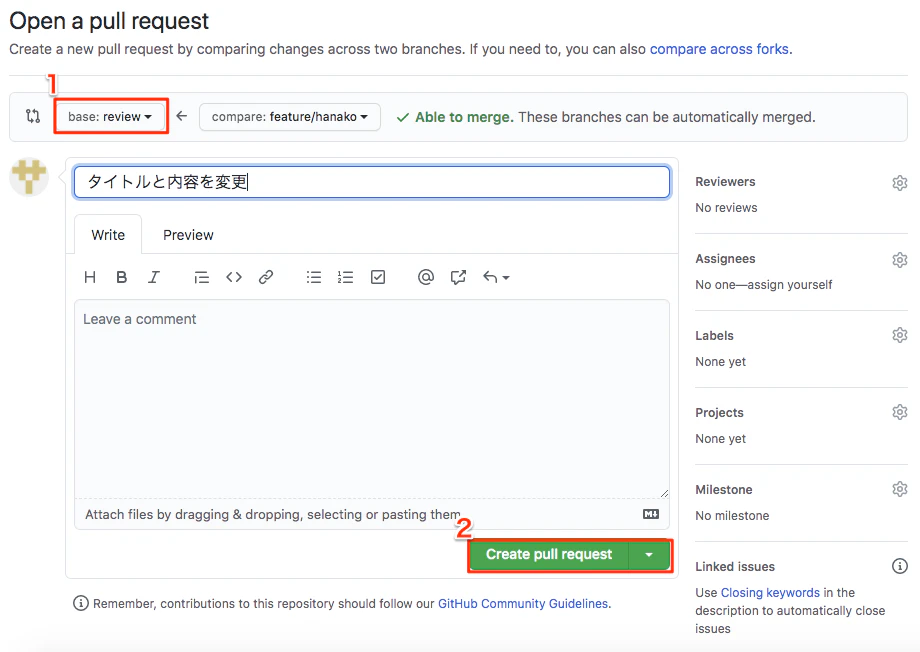Insert heading with the H icon

click(x=90, y=277)
